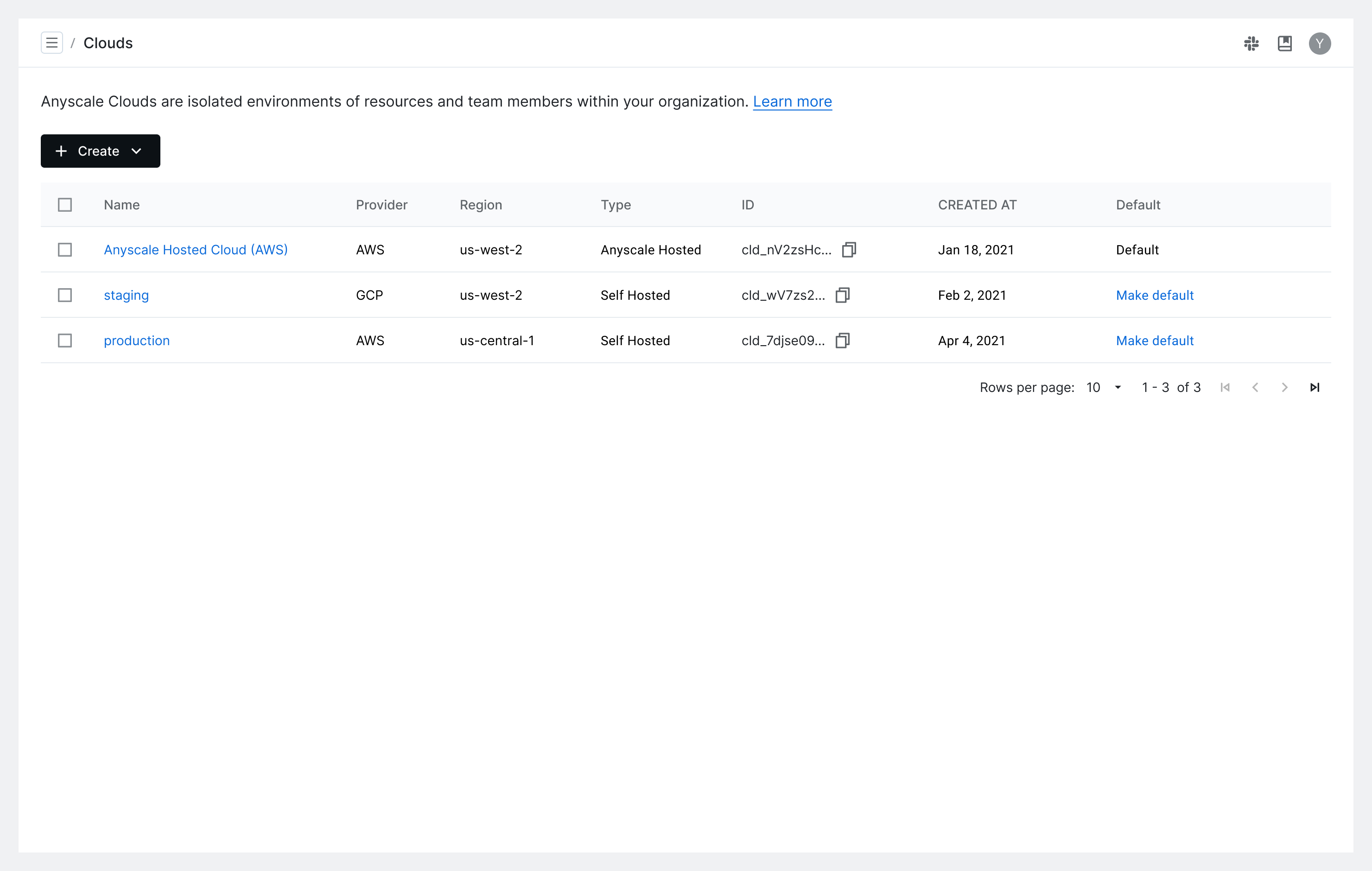Click the production cloud name link

click(137, 340)
